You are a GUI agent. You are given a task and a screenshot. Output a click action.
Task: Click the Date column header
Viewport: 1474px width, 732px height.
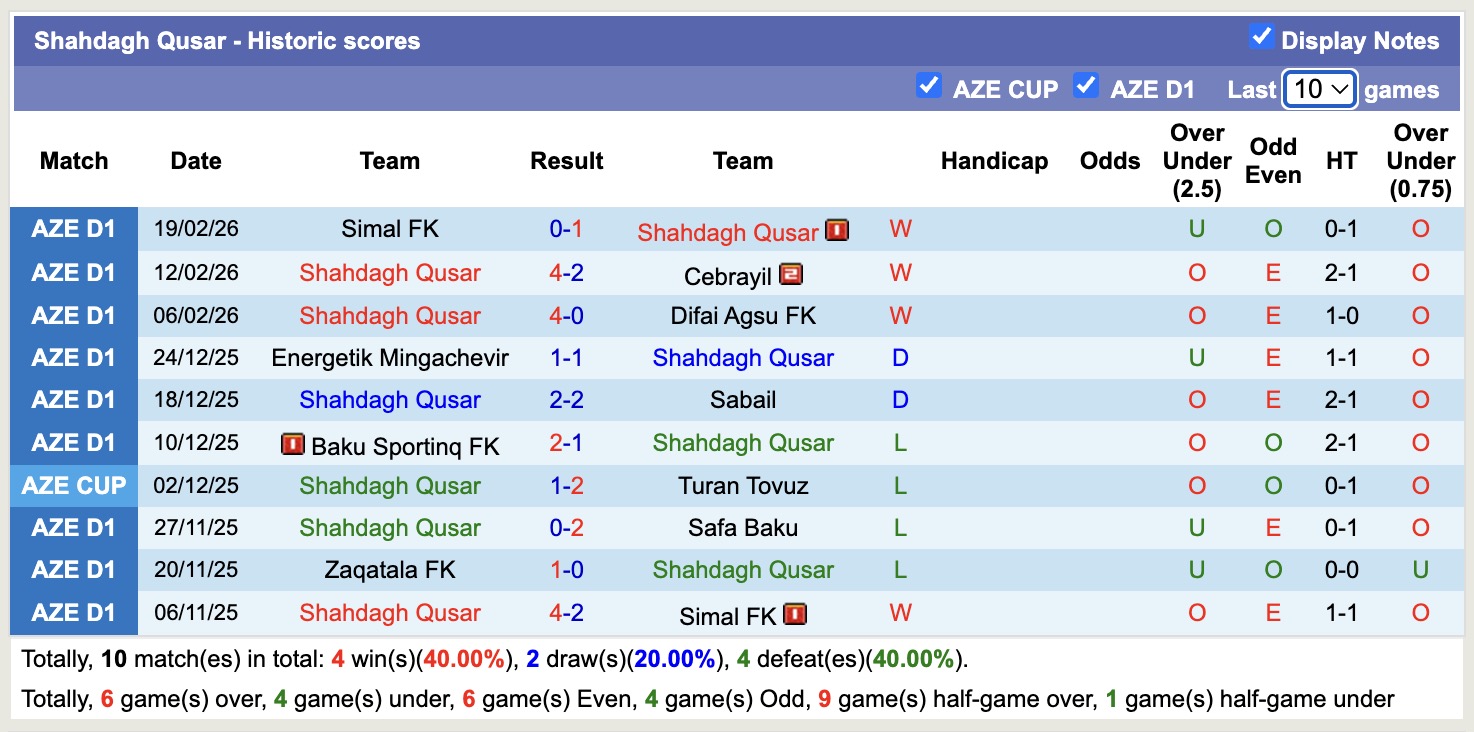pos(195,160)
